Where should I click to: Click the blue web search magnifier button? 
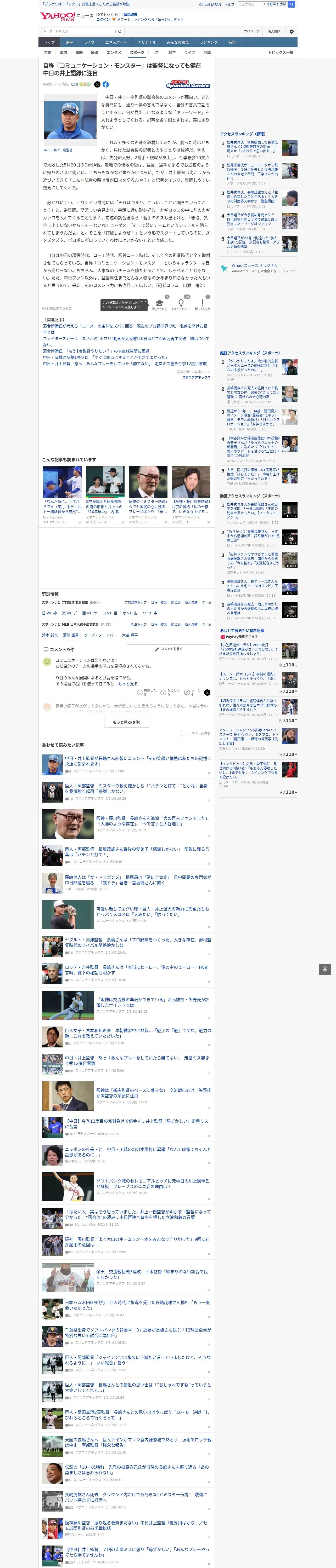point(292,4)
